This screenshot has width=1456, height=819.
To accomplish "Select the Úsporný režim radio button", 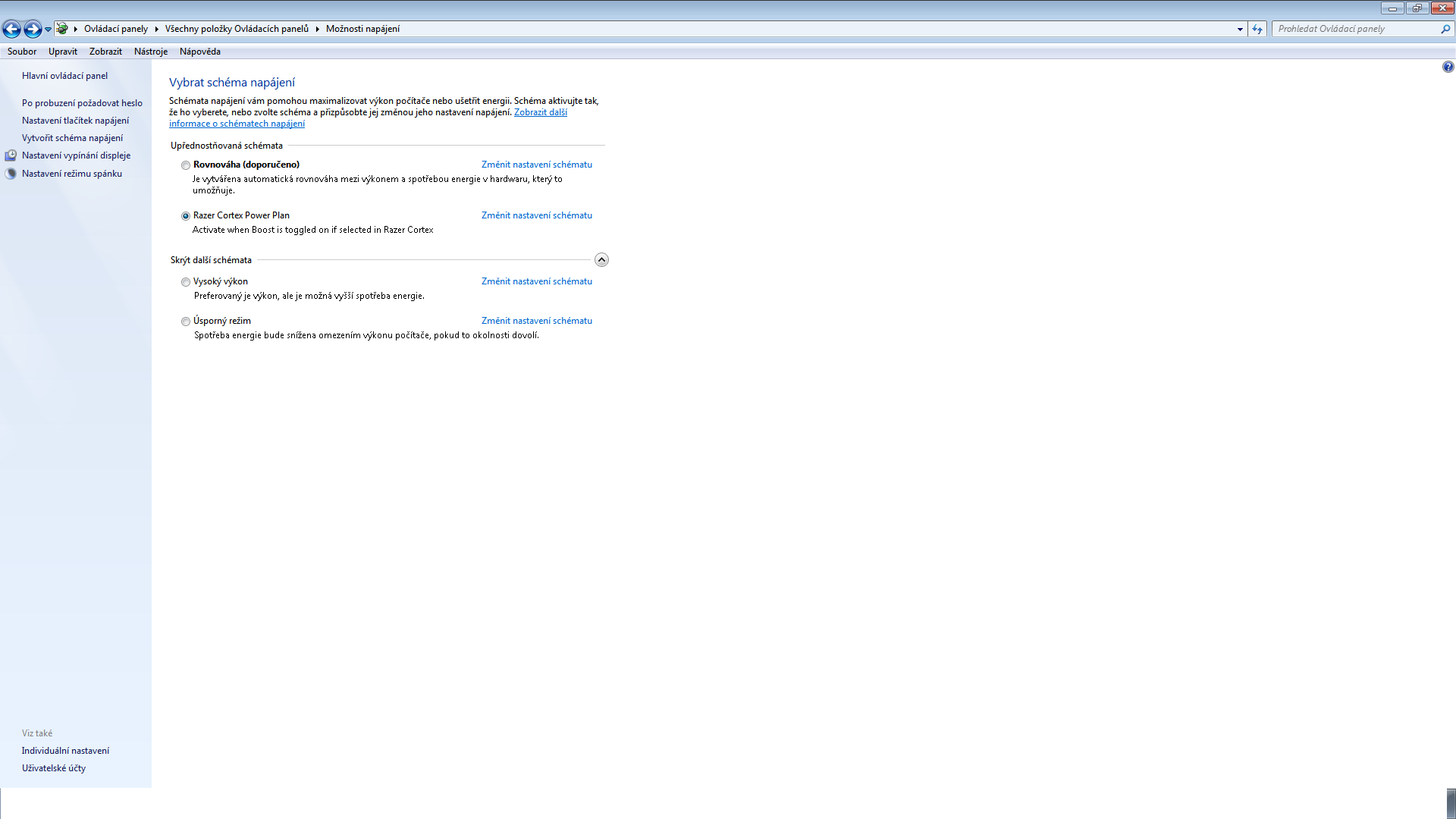I will click(186, 322).
